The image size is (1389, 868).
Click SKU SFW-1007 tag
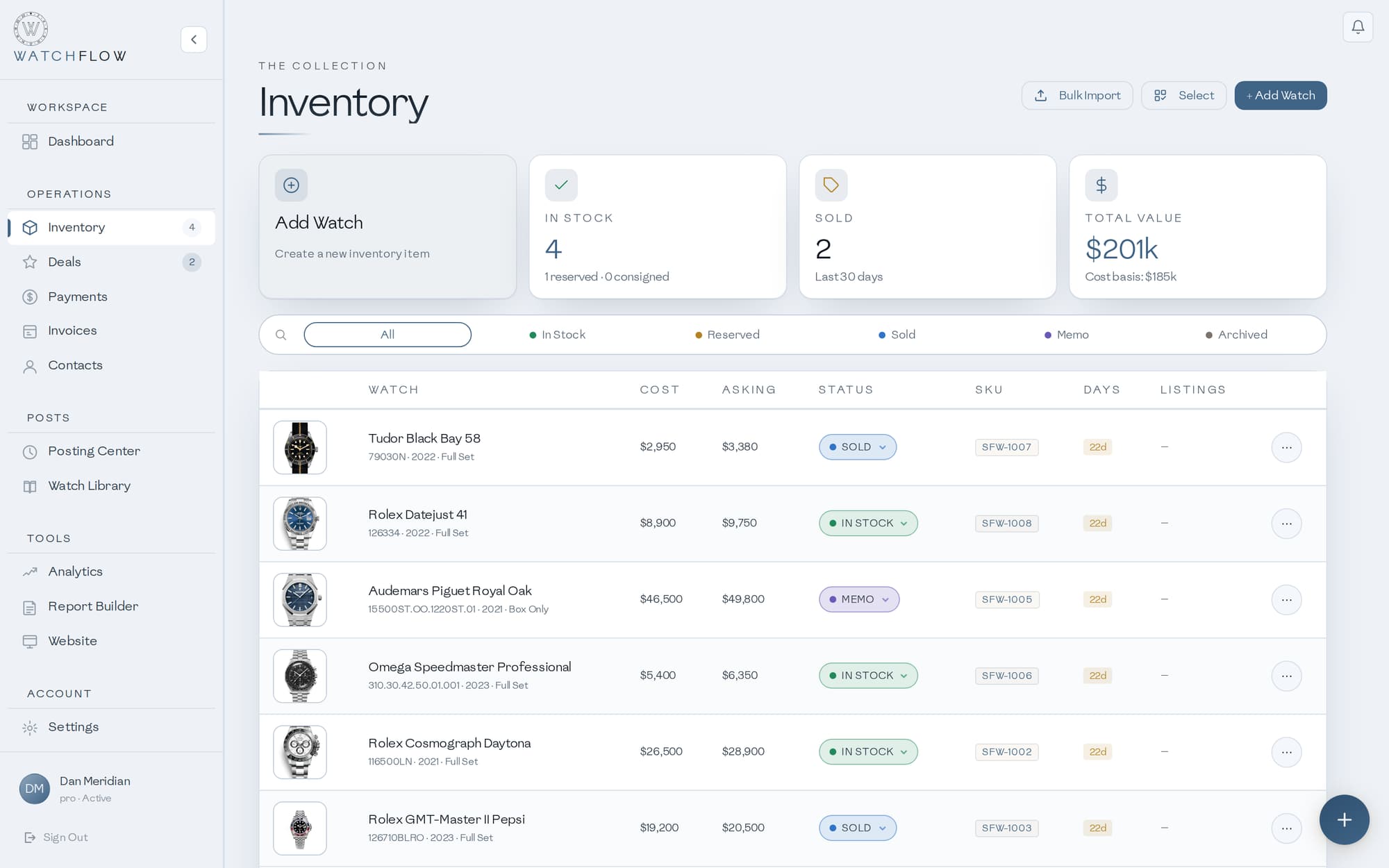[1007, 447]
